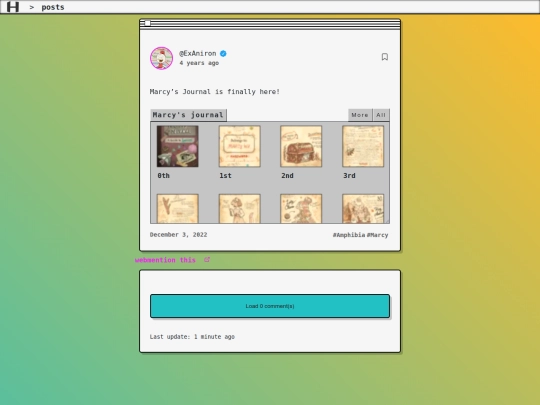
Task: Click the webmention this link
Action: click(x=165, y=260)
